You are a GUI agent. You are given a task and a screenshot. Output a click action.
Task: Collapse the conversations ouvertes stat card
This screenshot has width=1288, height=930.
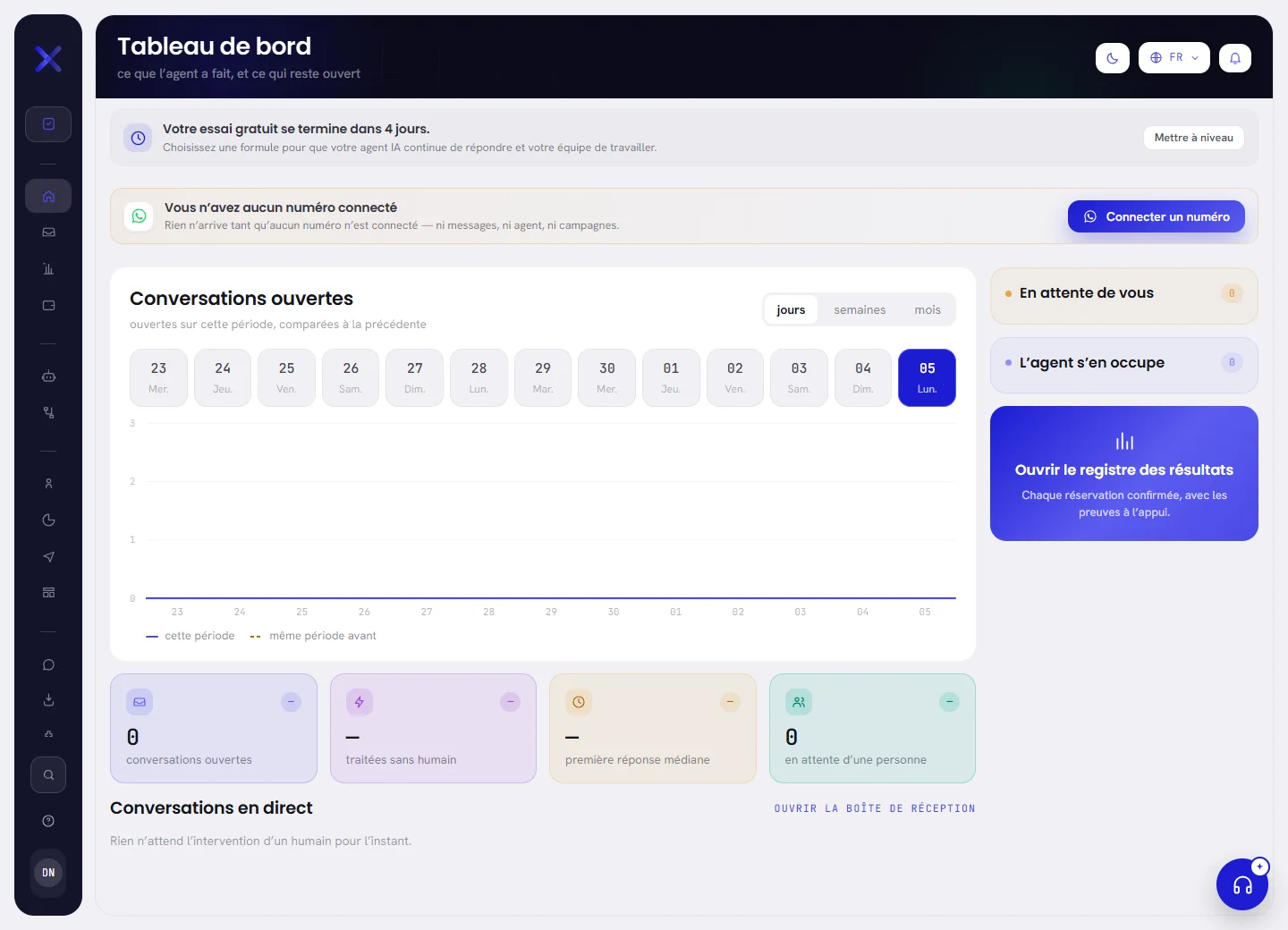(x=292, y=702)
